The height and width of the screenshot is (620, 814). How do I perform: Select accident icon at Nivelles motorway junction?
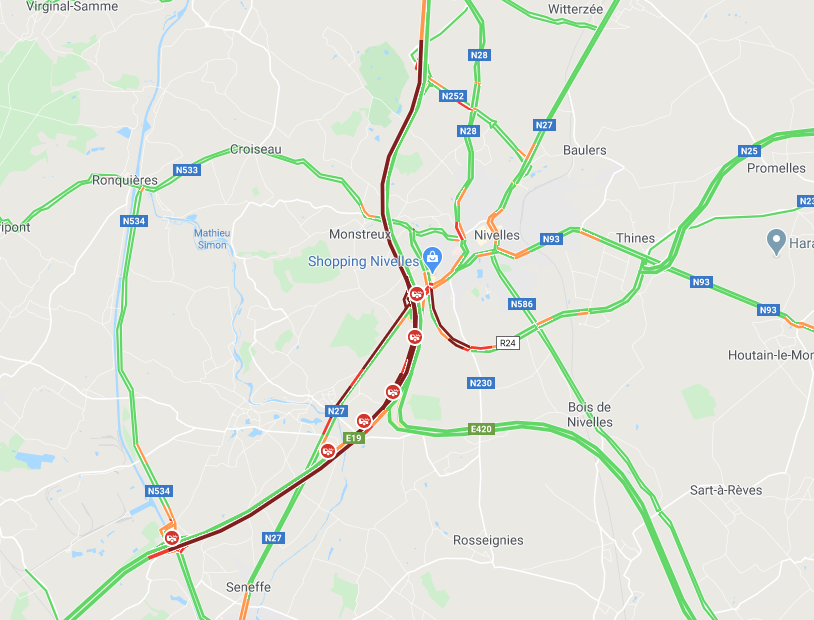(x=416, y=294)
